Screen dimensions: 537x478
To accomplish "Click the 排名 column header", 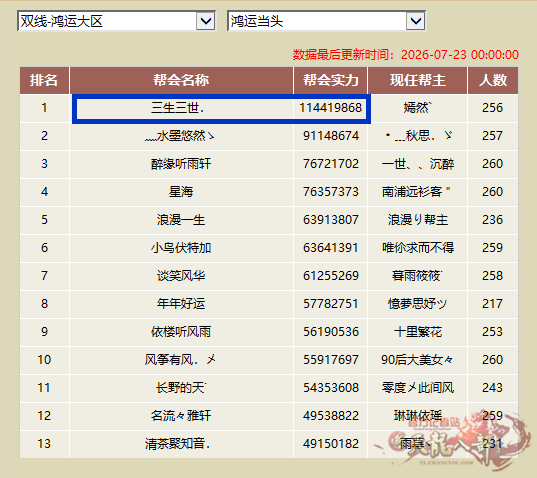I will pyautogui.click(x=44, y=80).
